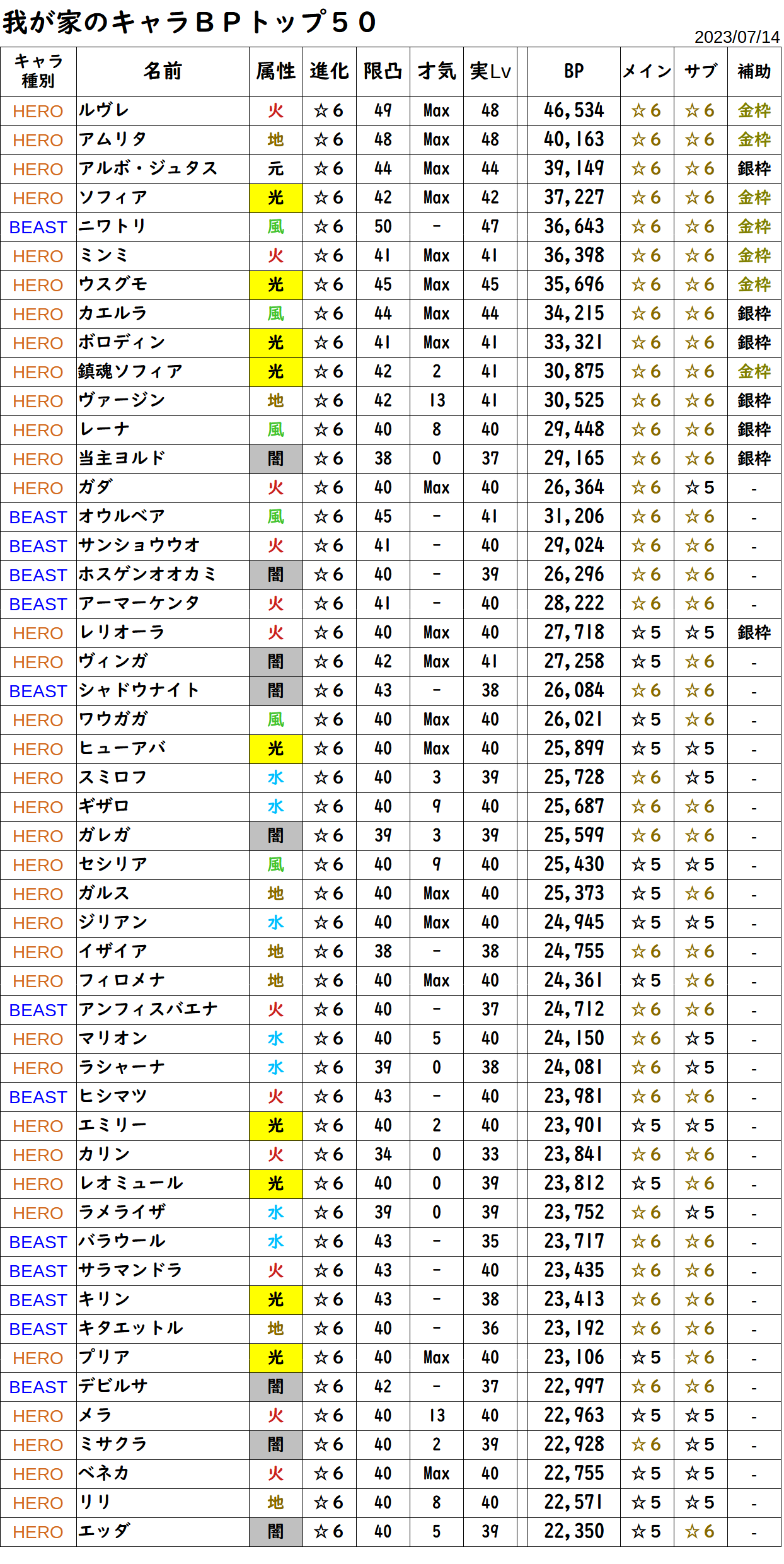Click the title 我が家のキャラBPトップ50
Viewport: 784px width, 1564px height.
tap(189, 23)
